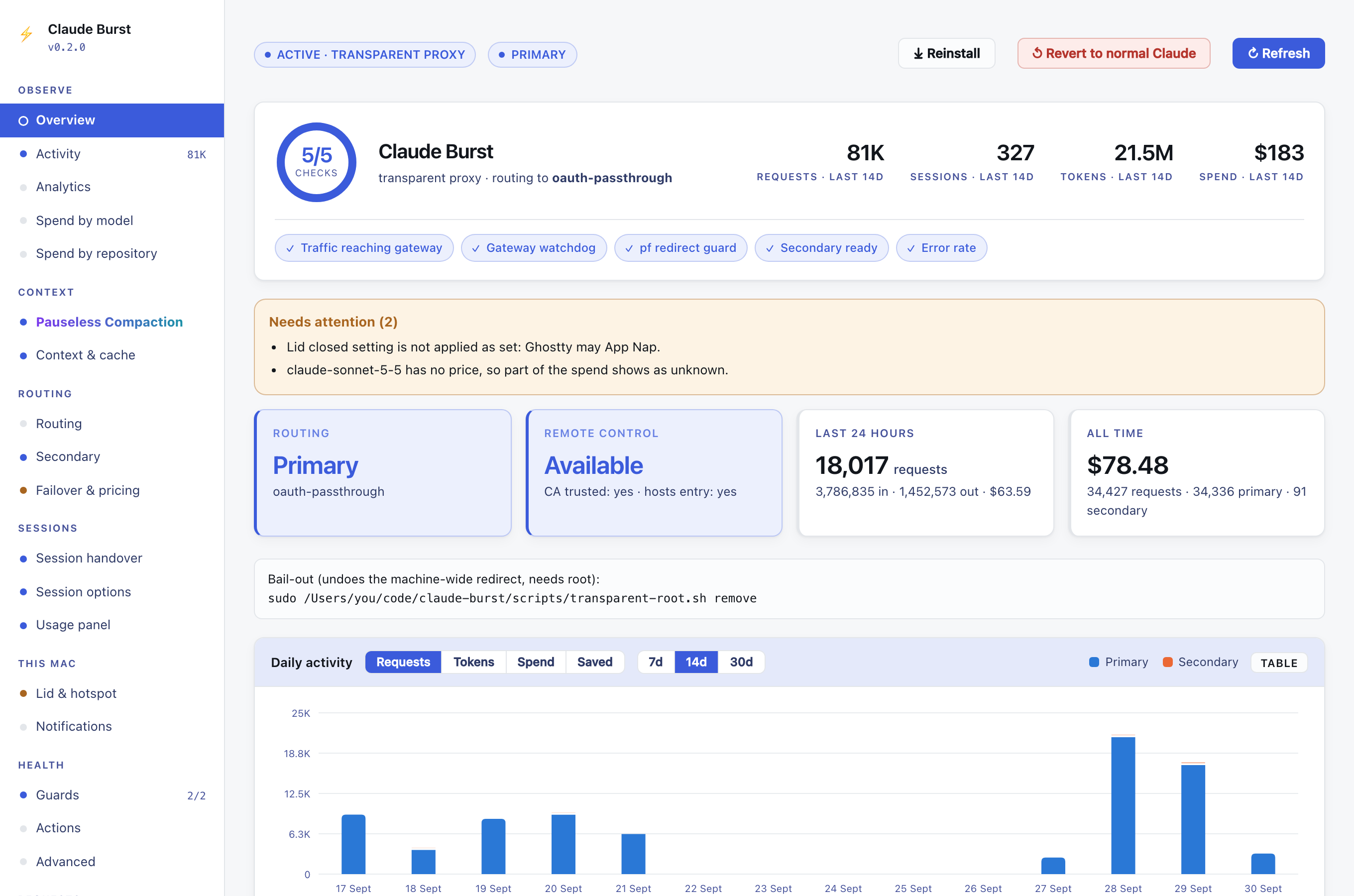This screenshot has height=896, width=1354.
Task: Click the Last 24 Hours stats card
Action: (x=925, y=472)
